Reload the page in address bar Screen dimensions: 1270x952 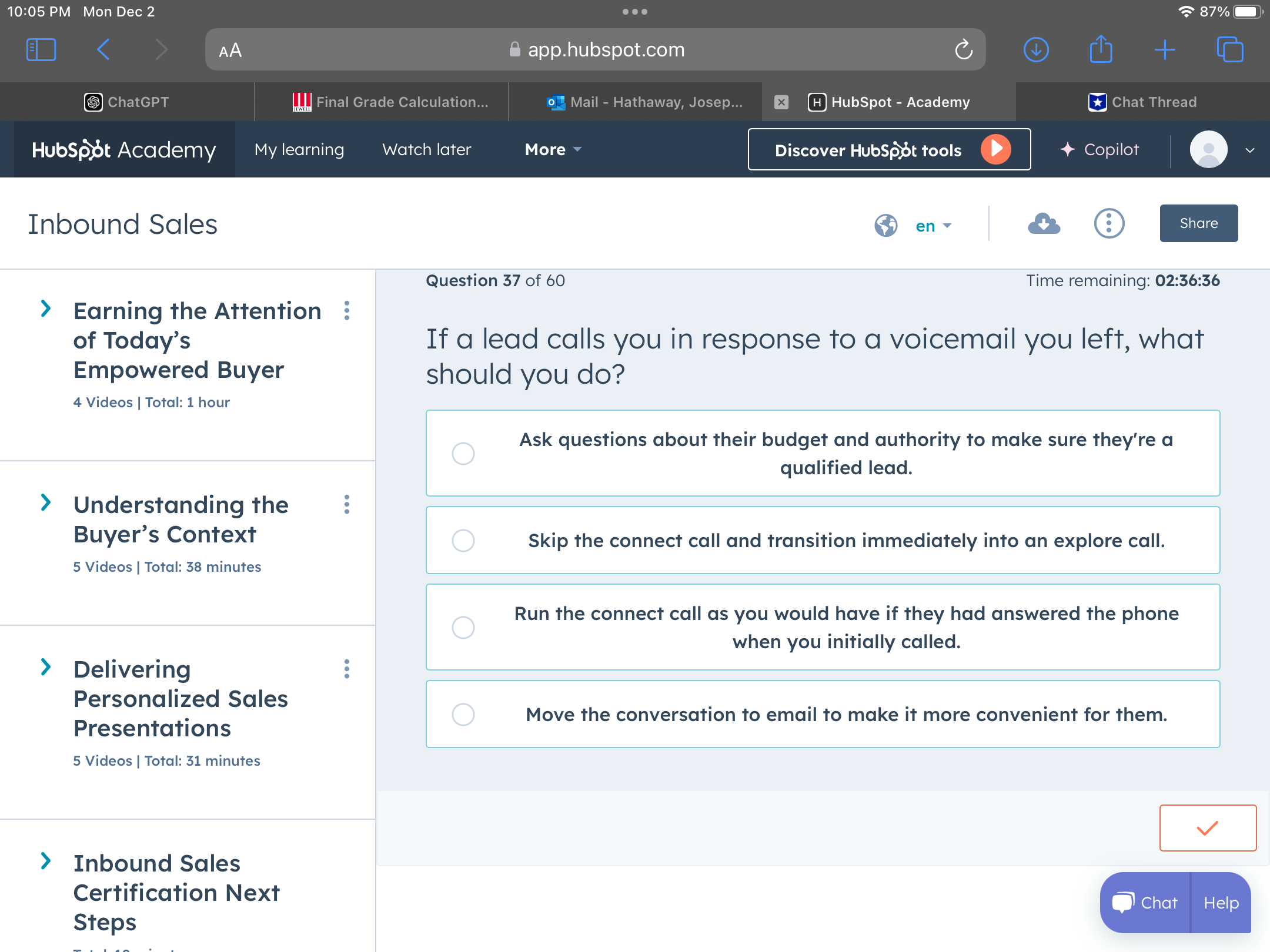964,50
